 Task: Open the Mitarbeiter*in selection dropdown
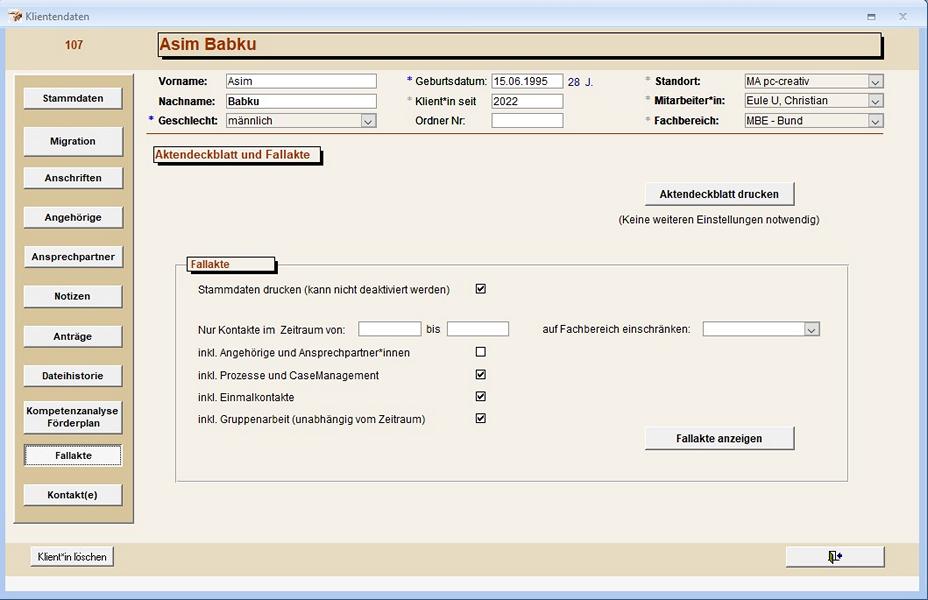point(875,100)
